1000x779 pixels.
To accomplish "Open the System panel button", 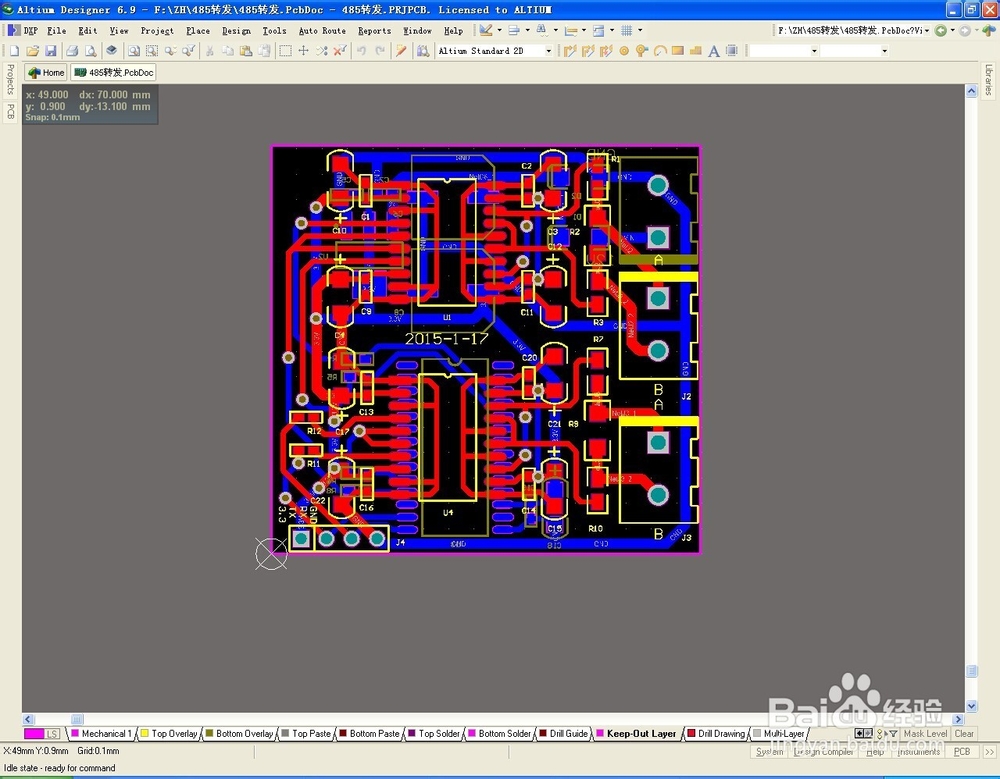I will (x=770, y=752).
